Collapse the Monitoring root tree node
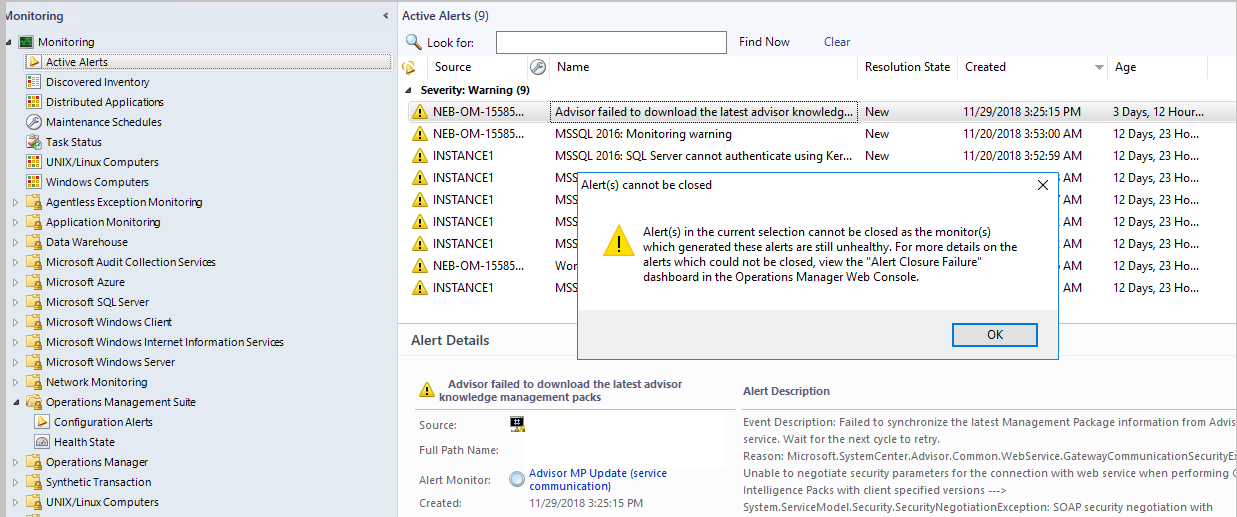The image size is (1237, 517). tap(8, 42)
